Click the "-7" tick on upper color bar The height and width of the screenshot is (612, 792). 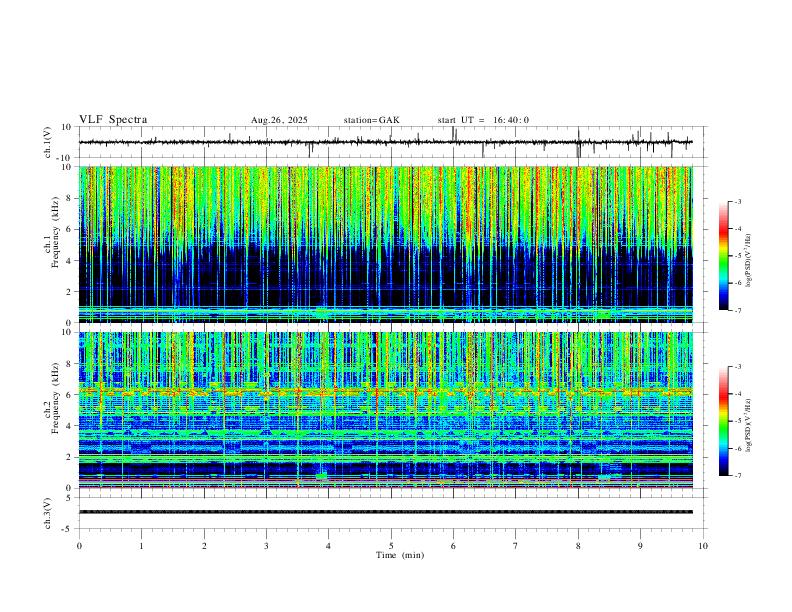point(737,311)
